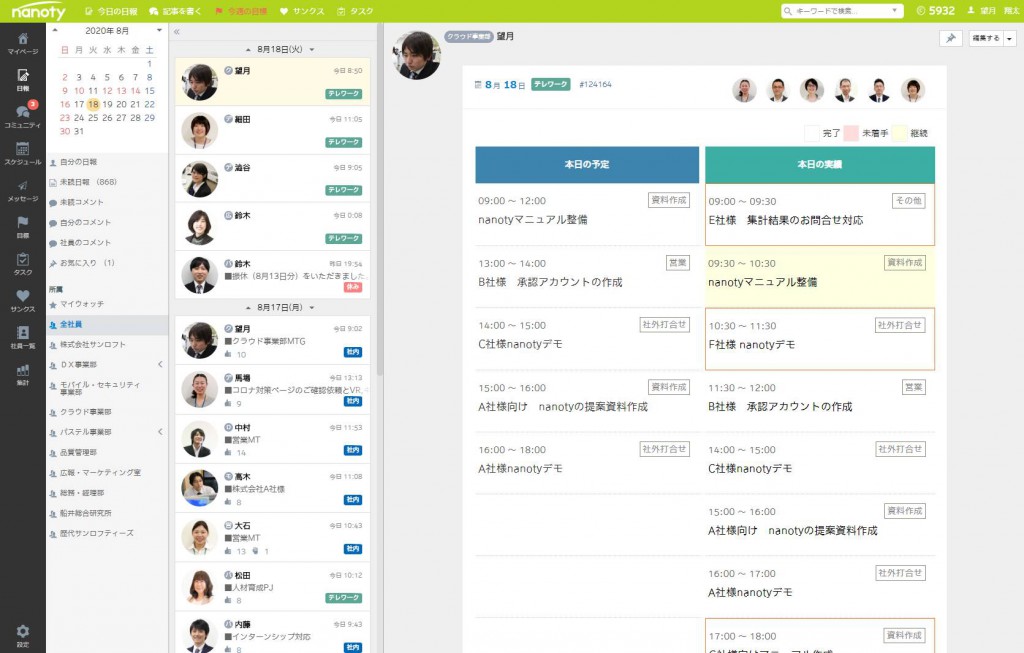Open 渋谷's report from 9:05
Viewport: 1024px width, 653px height.
(272, 178)
